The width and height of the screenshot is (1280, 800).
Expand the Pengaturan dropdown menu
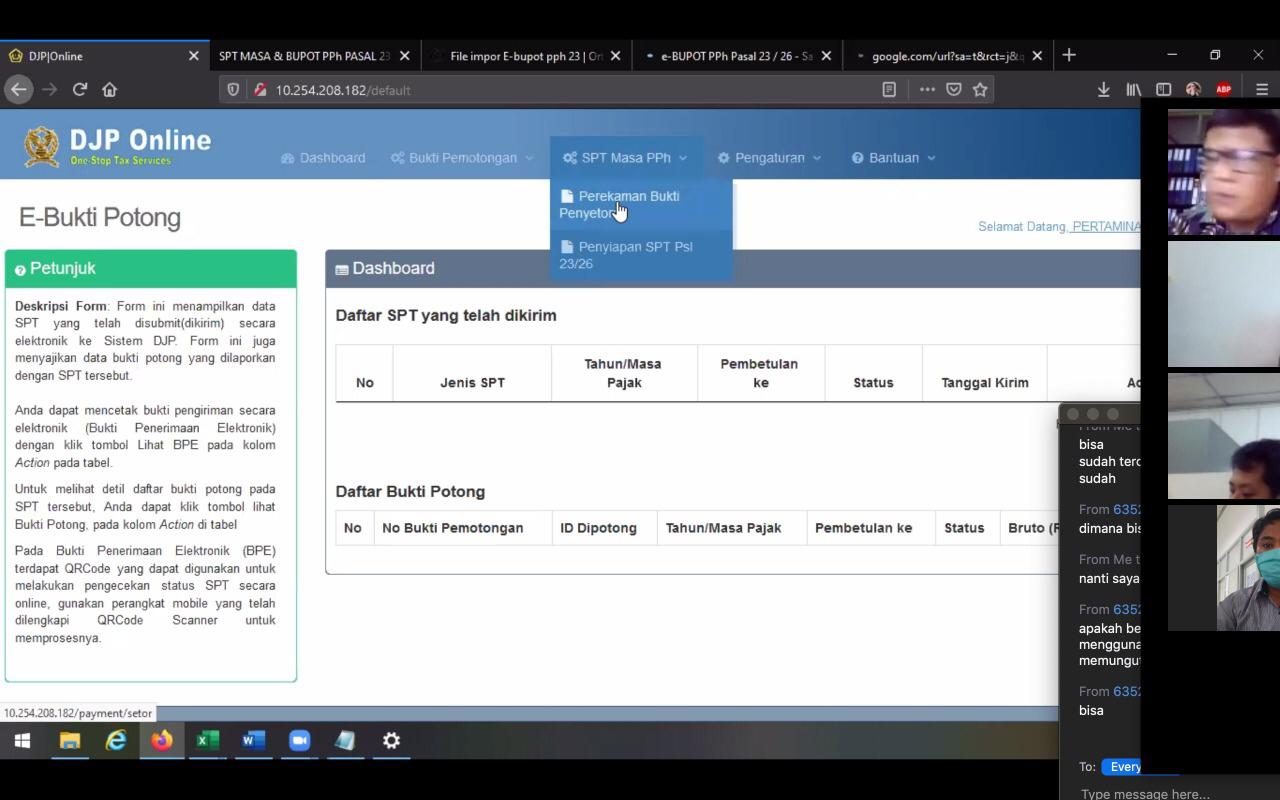tap(769, 158)
